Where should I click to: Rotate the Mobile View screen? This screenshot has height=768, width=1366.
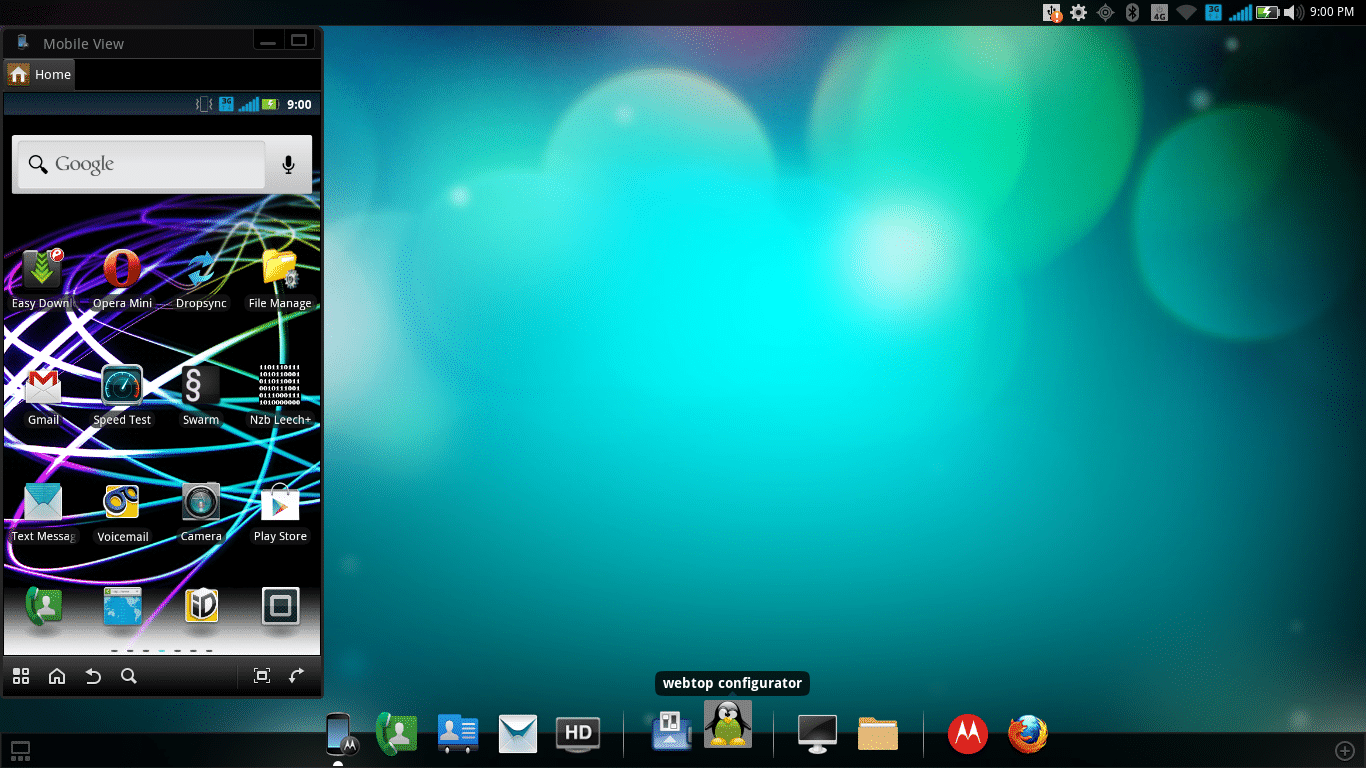click(x=296, y=676)
